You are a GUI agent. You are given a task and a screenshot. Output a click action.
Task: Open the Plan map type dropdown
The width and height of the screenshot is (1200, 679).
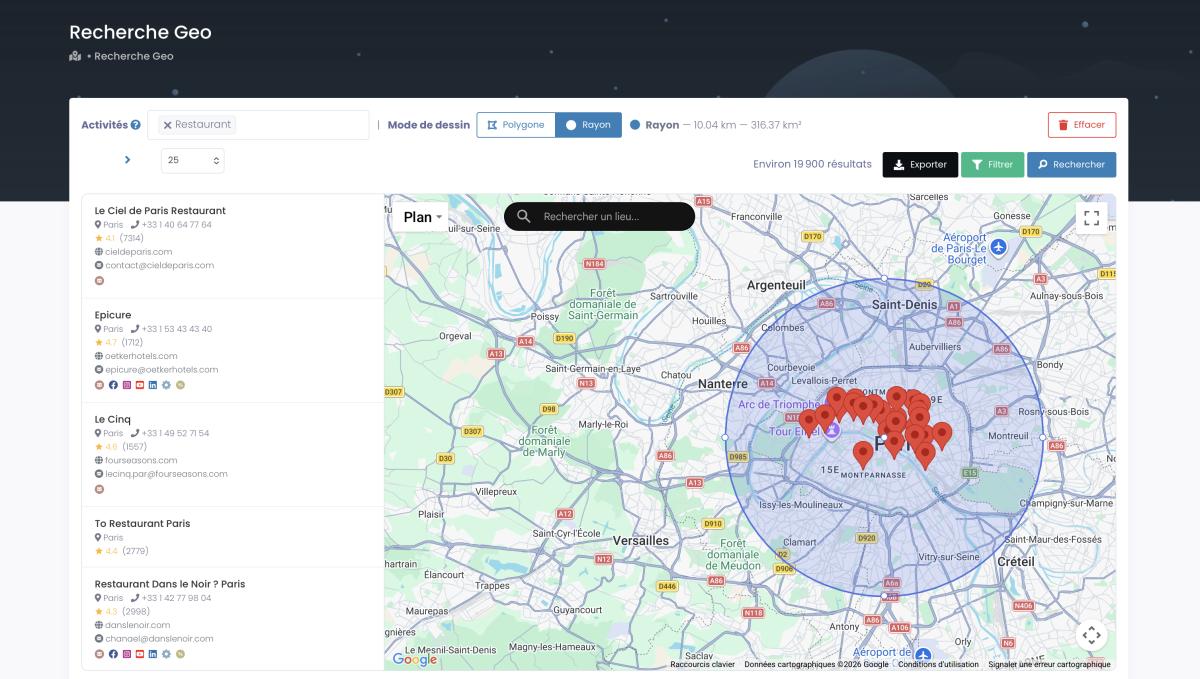[x=422, y=217]
